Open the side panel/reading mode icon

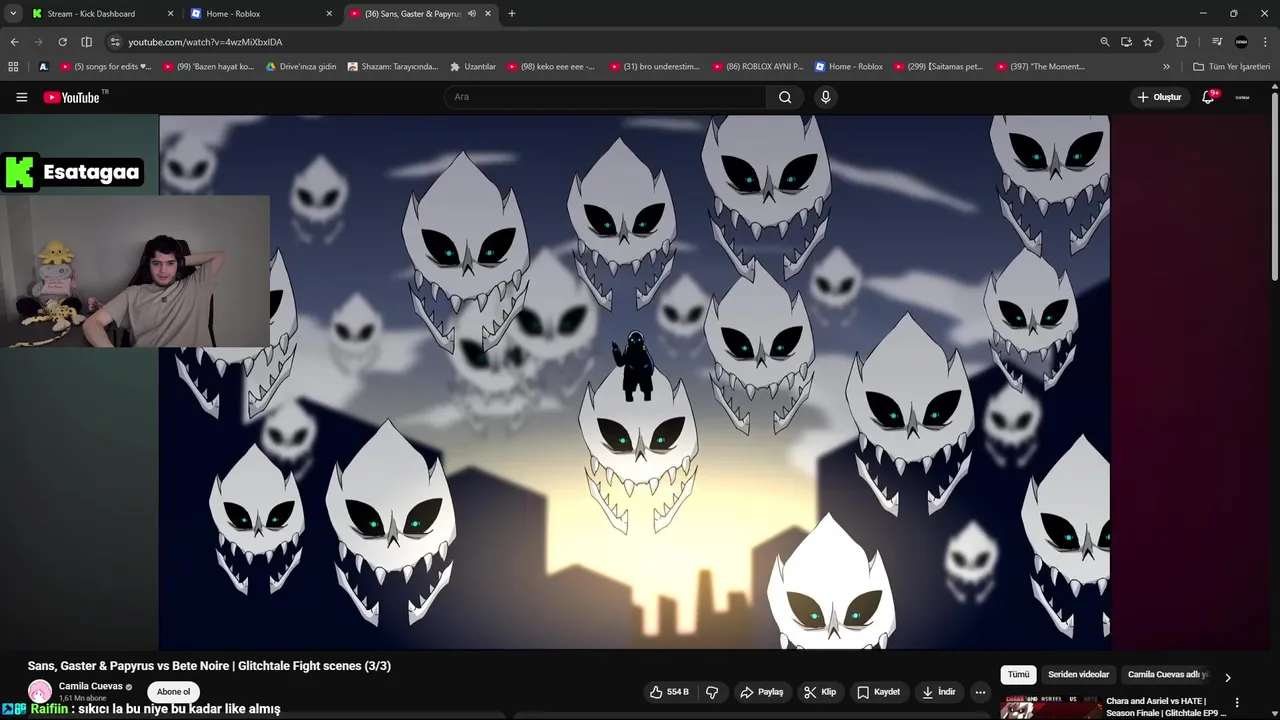[x=86, y=42]
